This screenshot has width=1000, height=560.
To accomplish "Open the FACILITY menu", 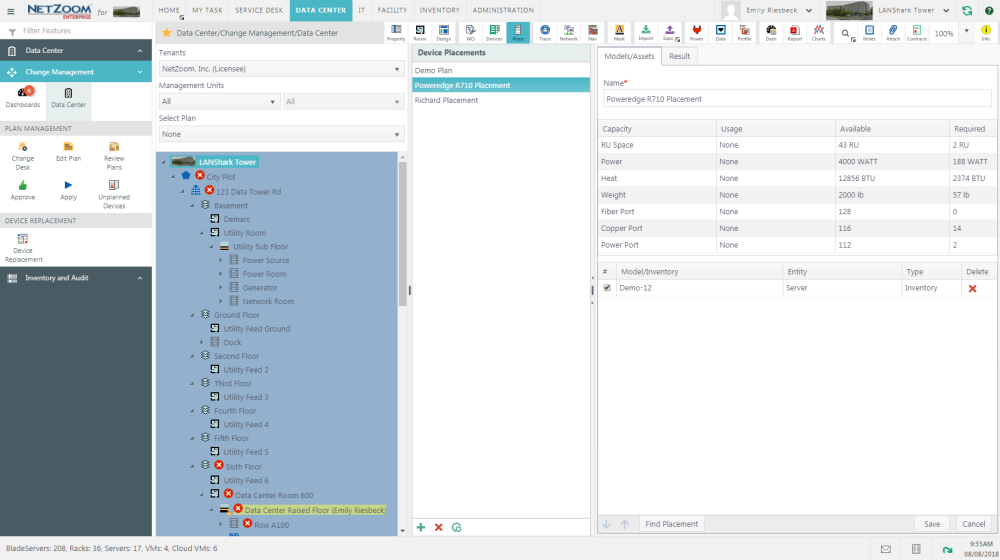I will [x=392, y=10].
